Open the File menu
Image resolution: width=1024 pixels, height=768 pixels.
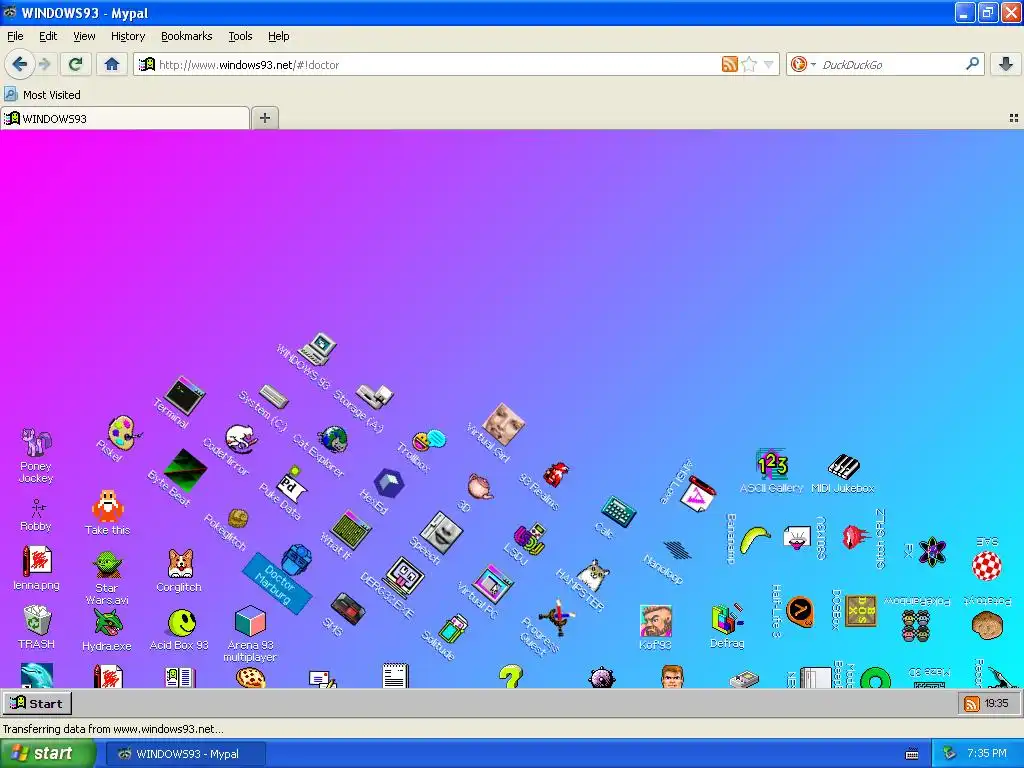tap(15, 36)
